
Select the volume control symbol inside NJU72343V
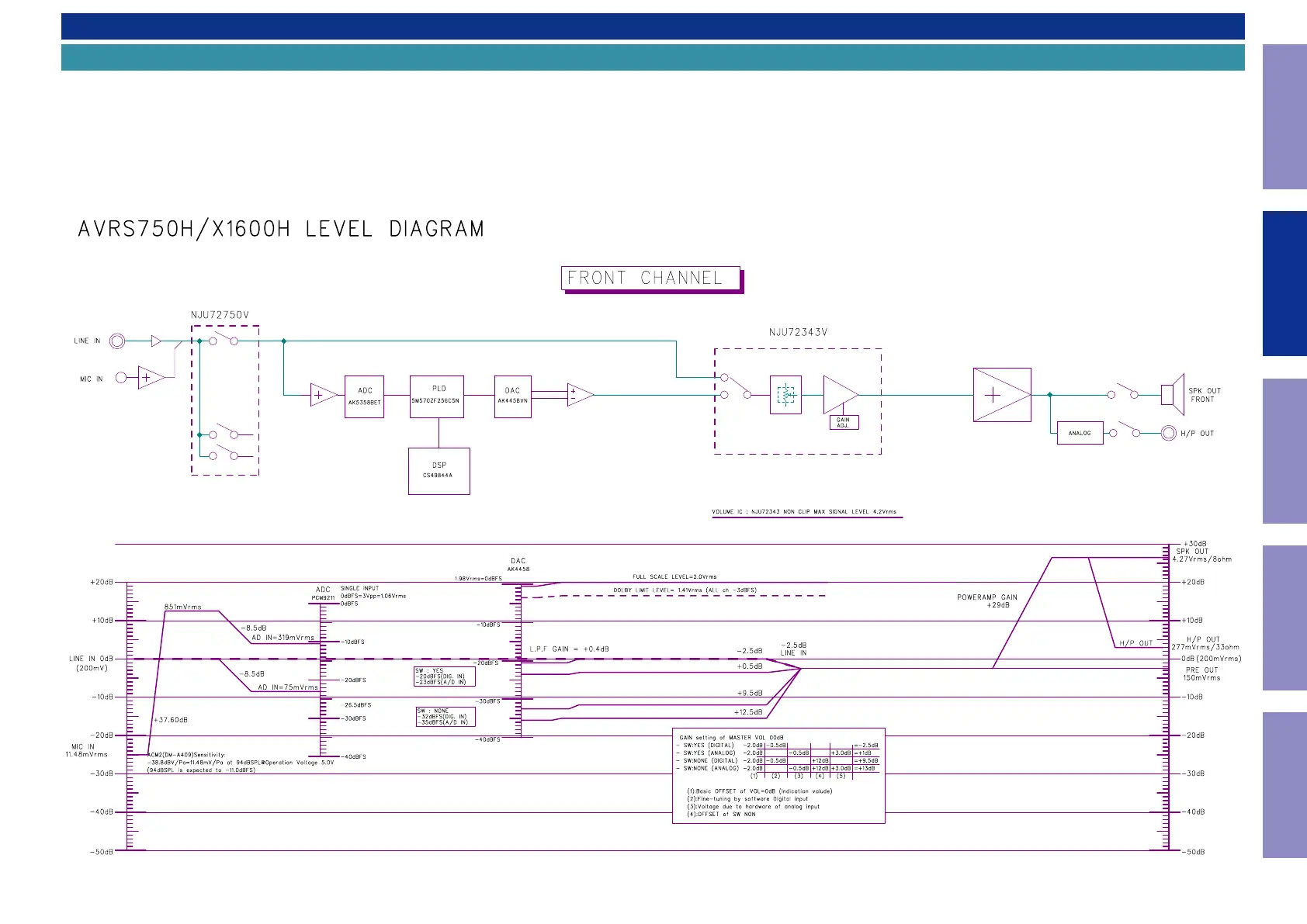pyautogui.click(x=785, y=395)
